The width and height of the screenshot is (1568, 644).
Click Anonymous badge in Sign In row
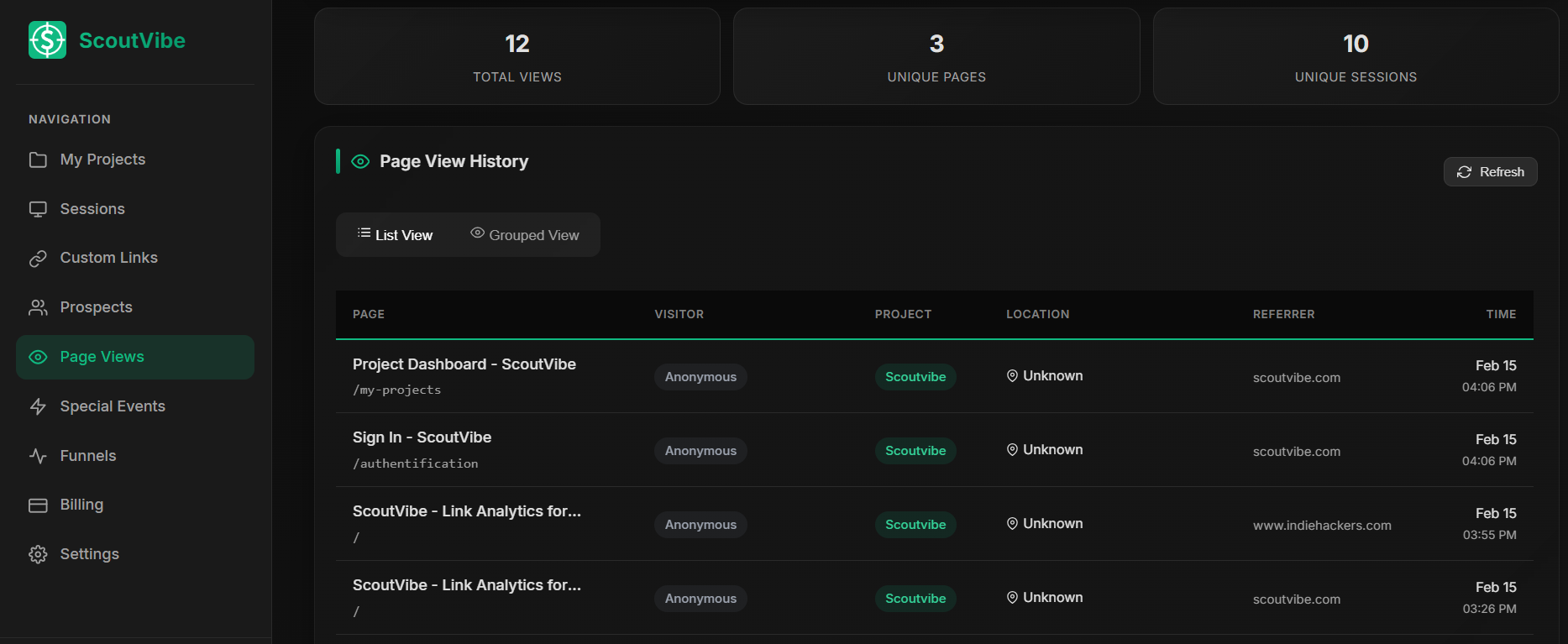pos(700,451)
